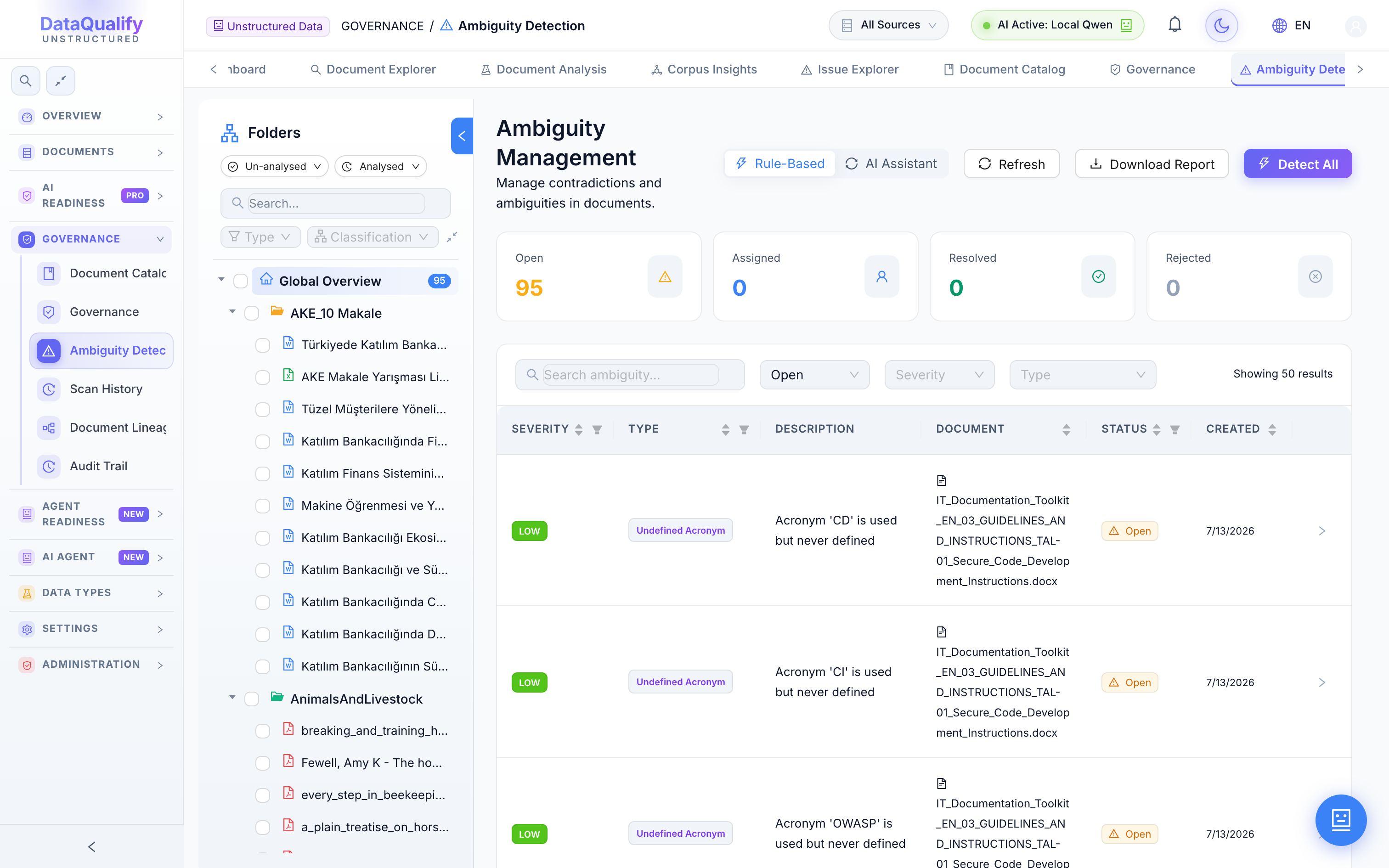Screen dimensions: 1389x868
Task: Select Rule-Based detection mode
Action: click(x=779, y=164)
